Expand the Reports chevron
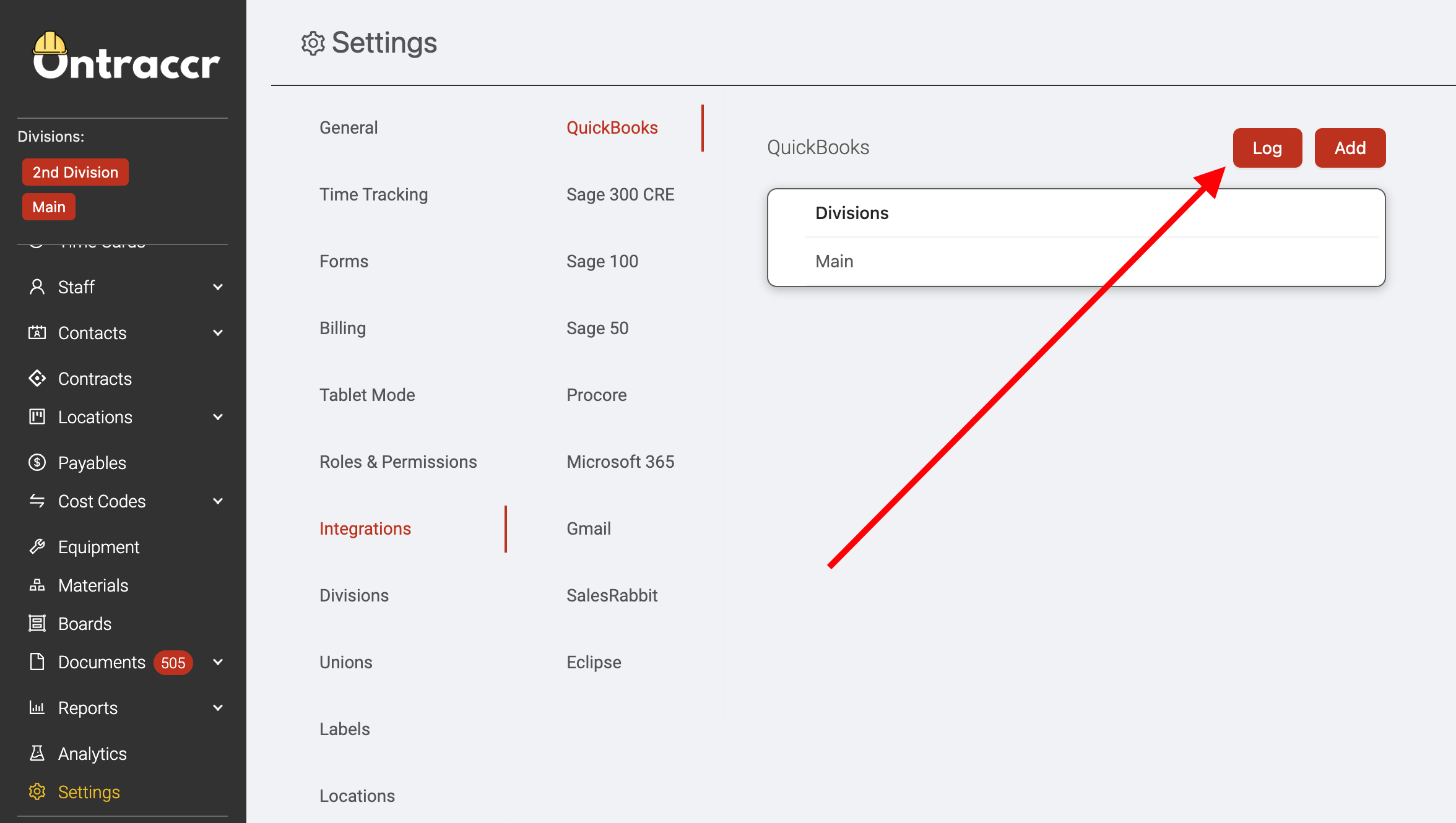Screen dimensions: 1456x823 [218, 707]
